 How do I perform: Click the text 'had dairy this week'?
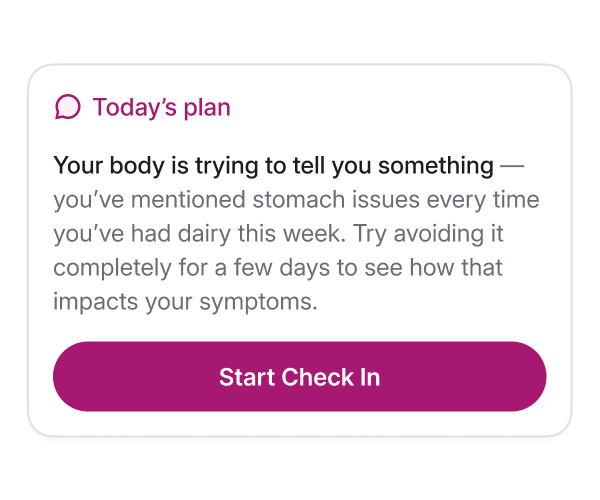pos(238,233)
